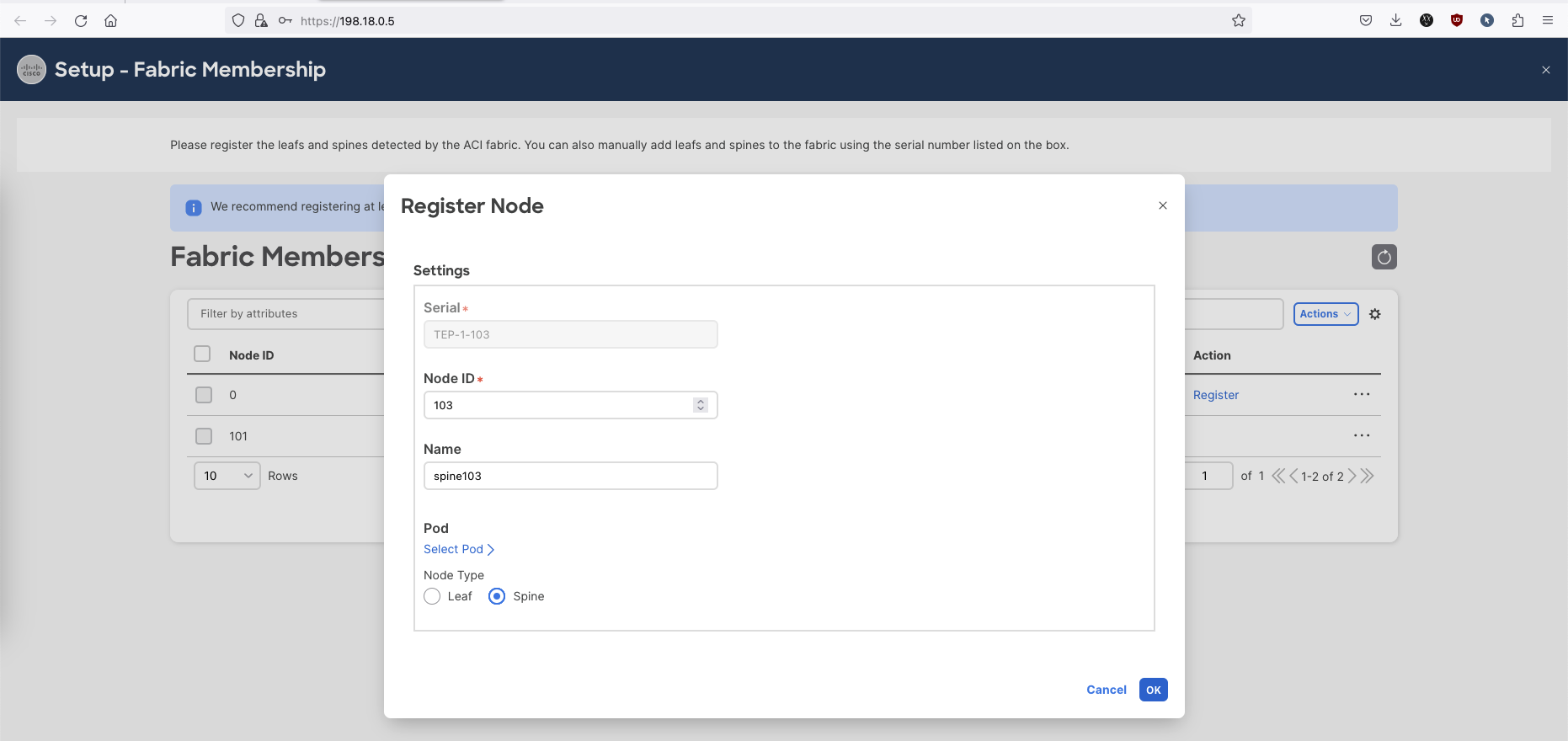Image resolution: width=1568 pixels, height=741 pixels.
Task: Select the Leaf node type
Action: pyautogui.click(x=432, y=596)
